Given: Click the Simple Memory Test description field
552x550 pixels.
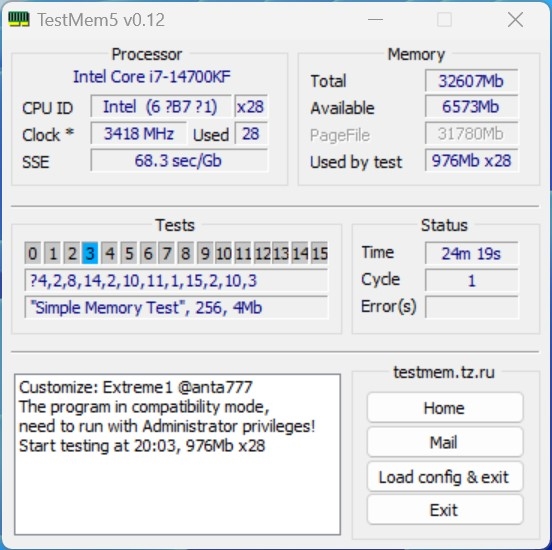Looking at the screenshot, I should pyautogui.click(x=176, y=307).
